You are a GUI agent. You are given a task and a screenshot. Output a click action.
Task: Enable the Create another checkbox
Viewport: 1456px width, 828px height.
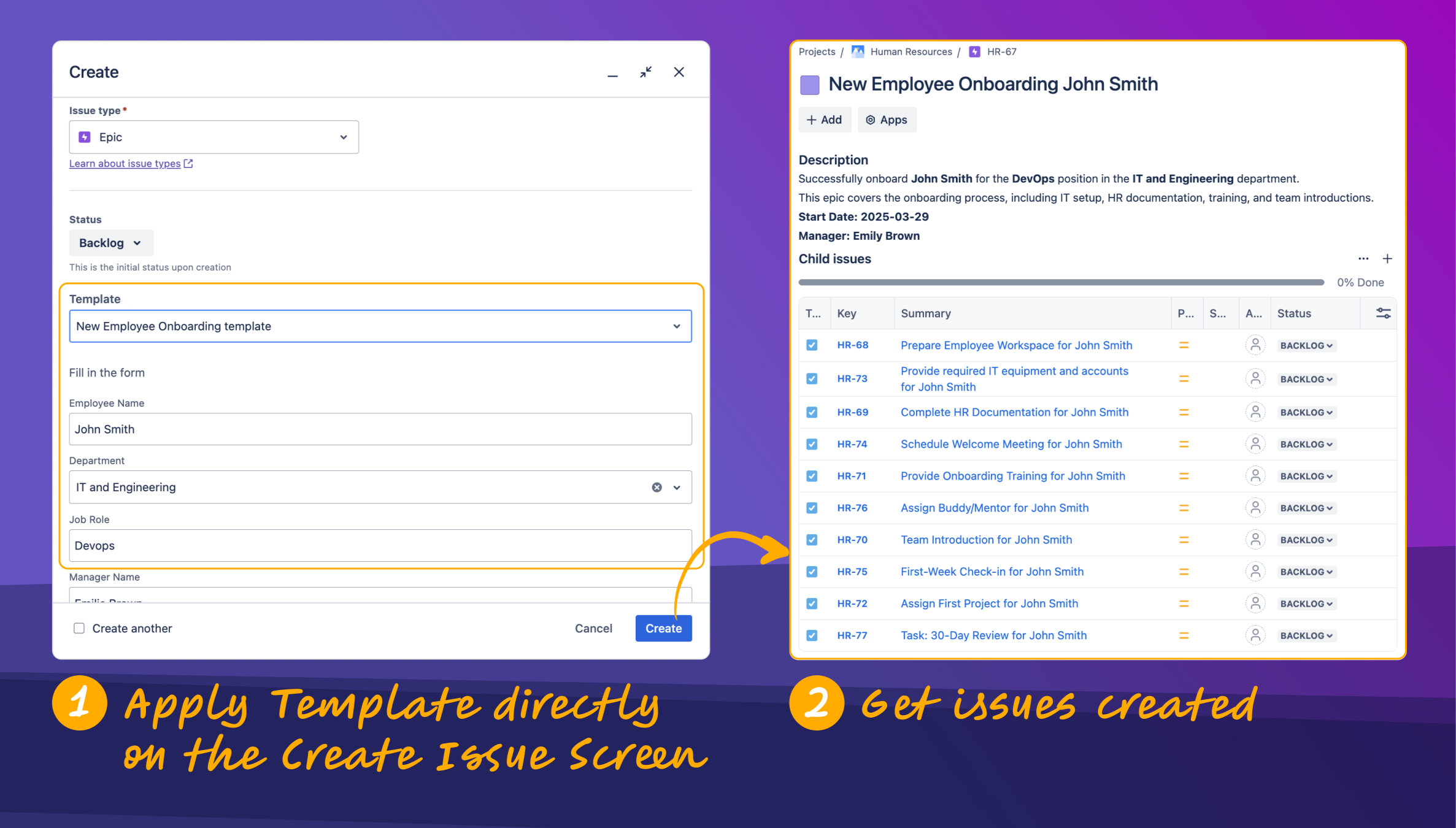[x=79, y=628]
